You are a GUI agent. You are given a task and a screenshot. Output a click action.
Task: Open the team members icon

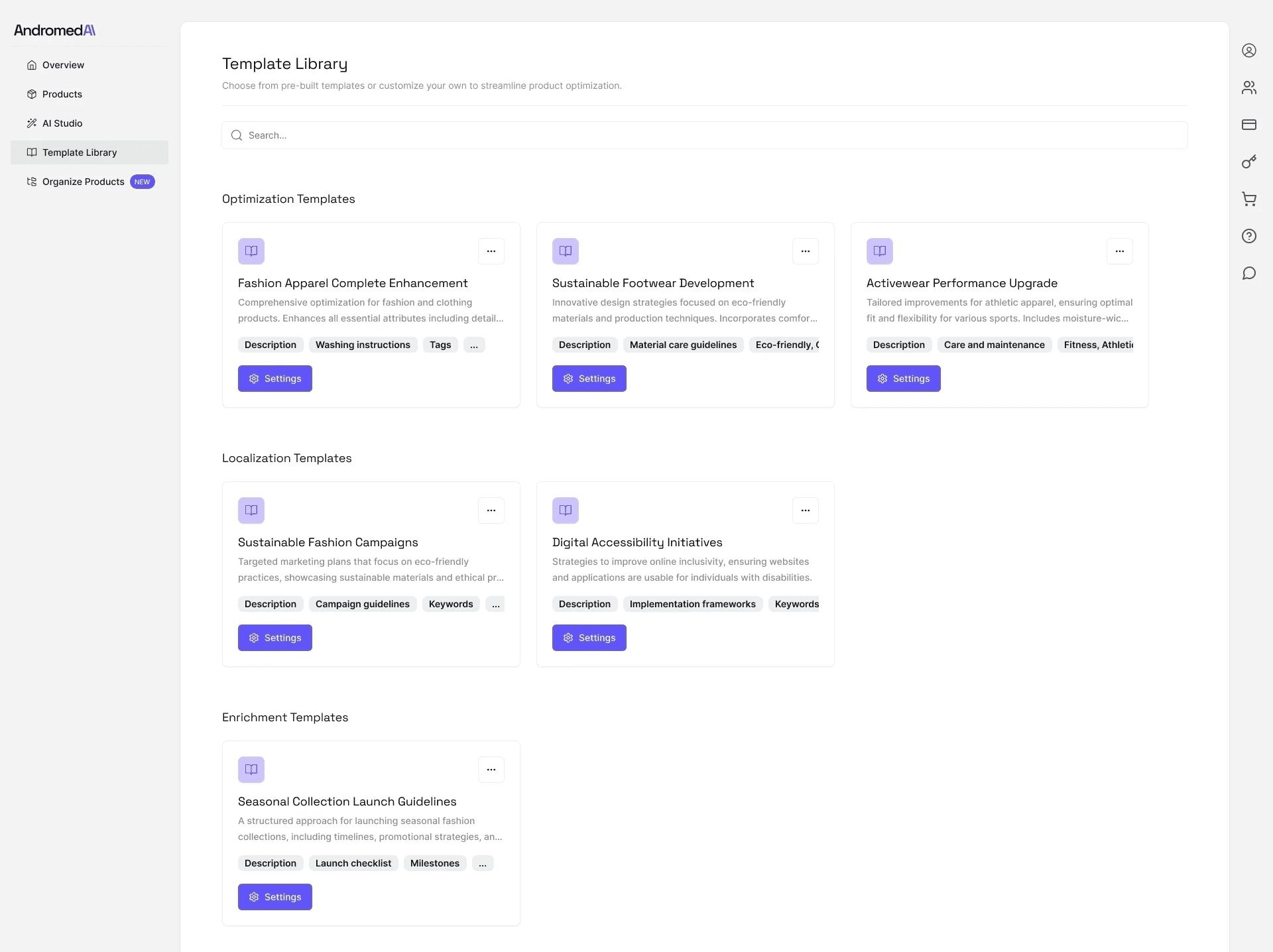(x=1249, y=88)
